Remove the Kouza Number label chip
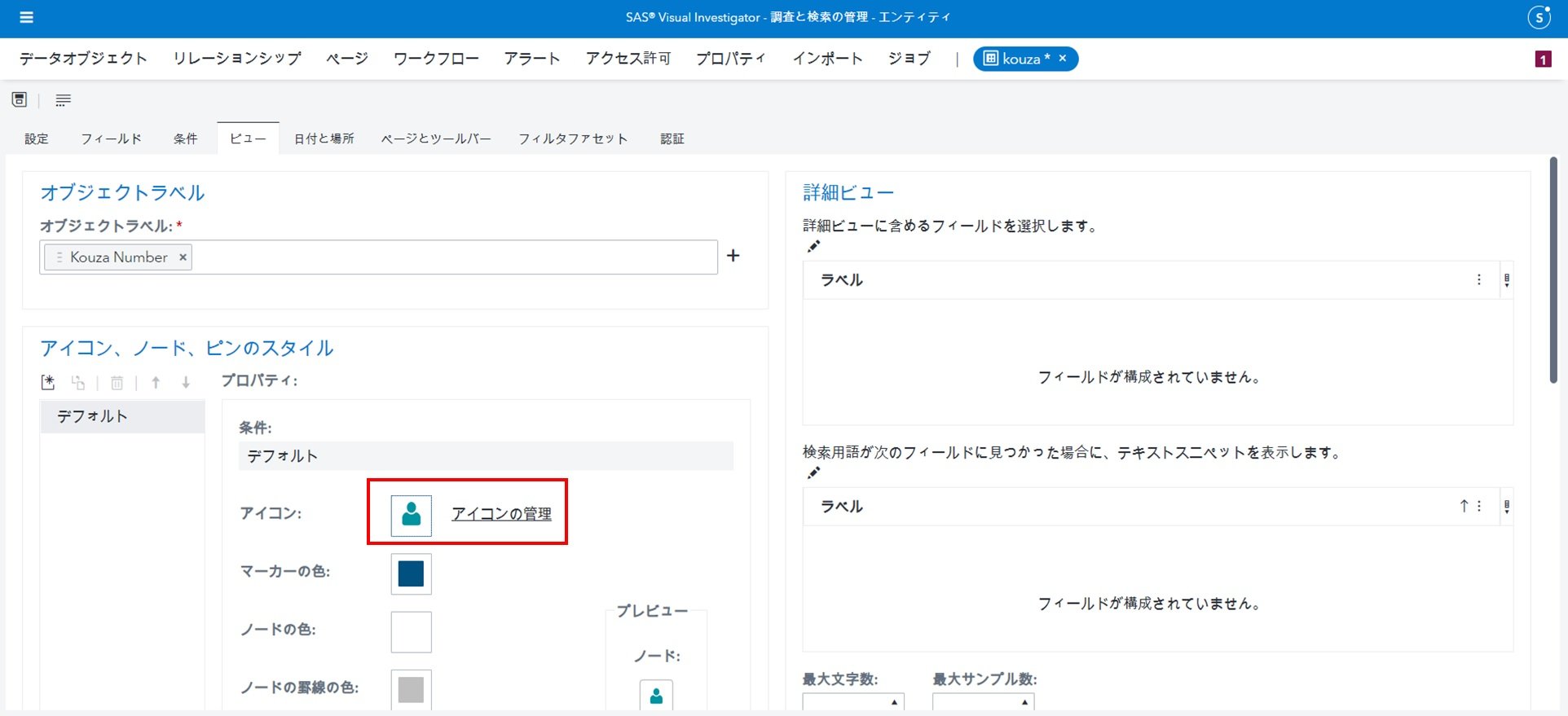This screenshot has height=716, width=1568. 183,257
